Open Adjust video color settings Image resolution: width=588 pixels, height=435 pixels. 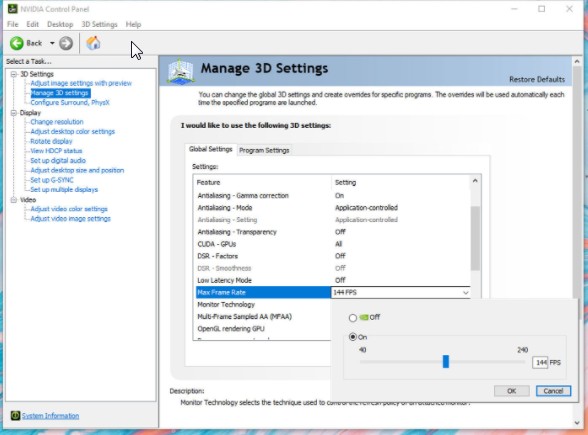(69, 209)
